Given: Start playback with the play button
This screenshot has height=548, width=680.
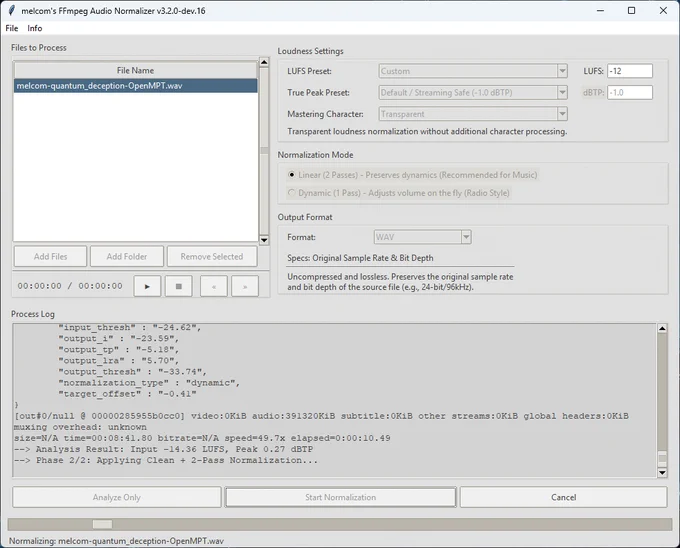Looking at the screenshot, I should tap(147, 286).
